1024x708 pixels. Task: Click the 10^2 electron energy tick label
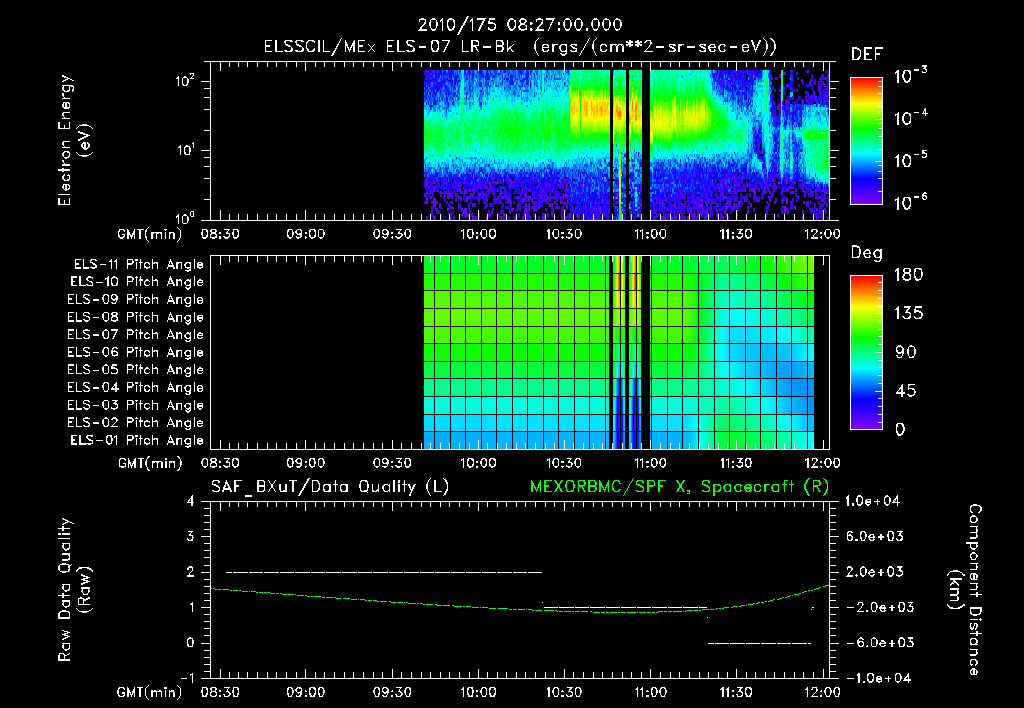(x=185, y=81)
